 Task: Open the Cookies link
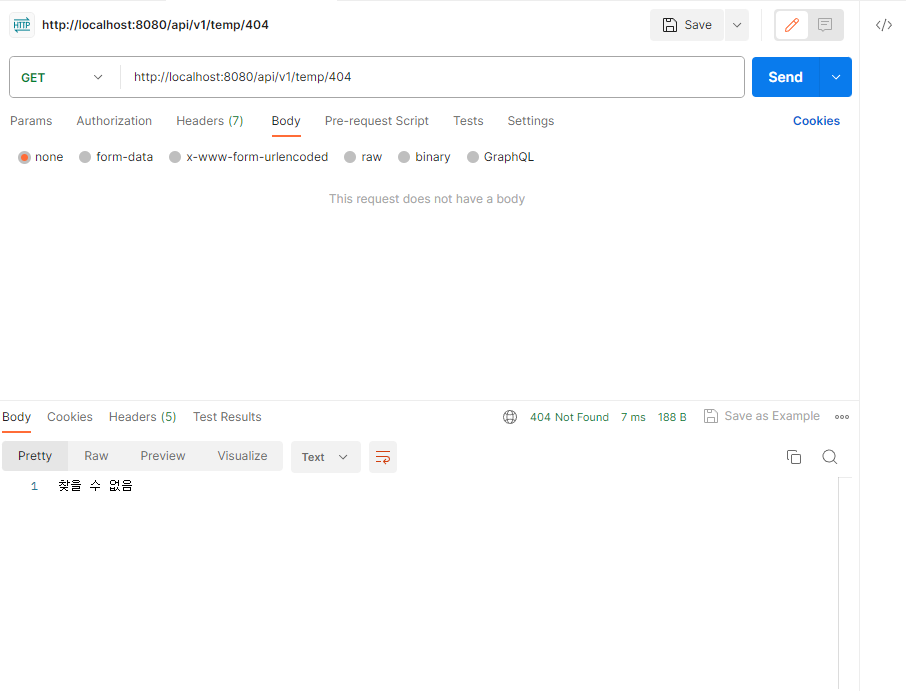[x=816, y=121]
